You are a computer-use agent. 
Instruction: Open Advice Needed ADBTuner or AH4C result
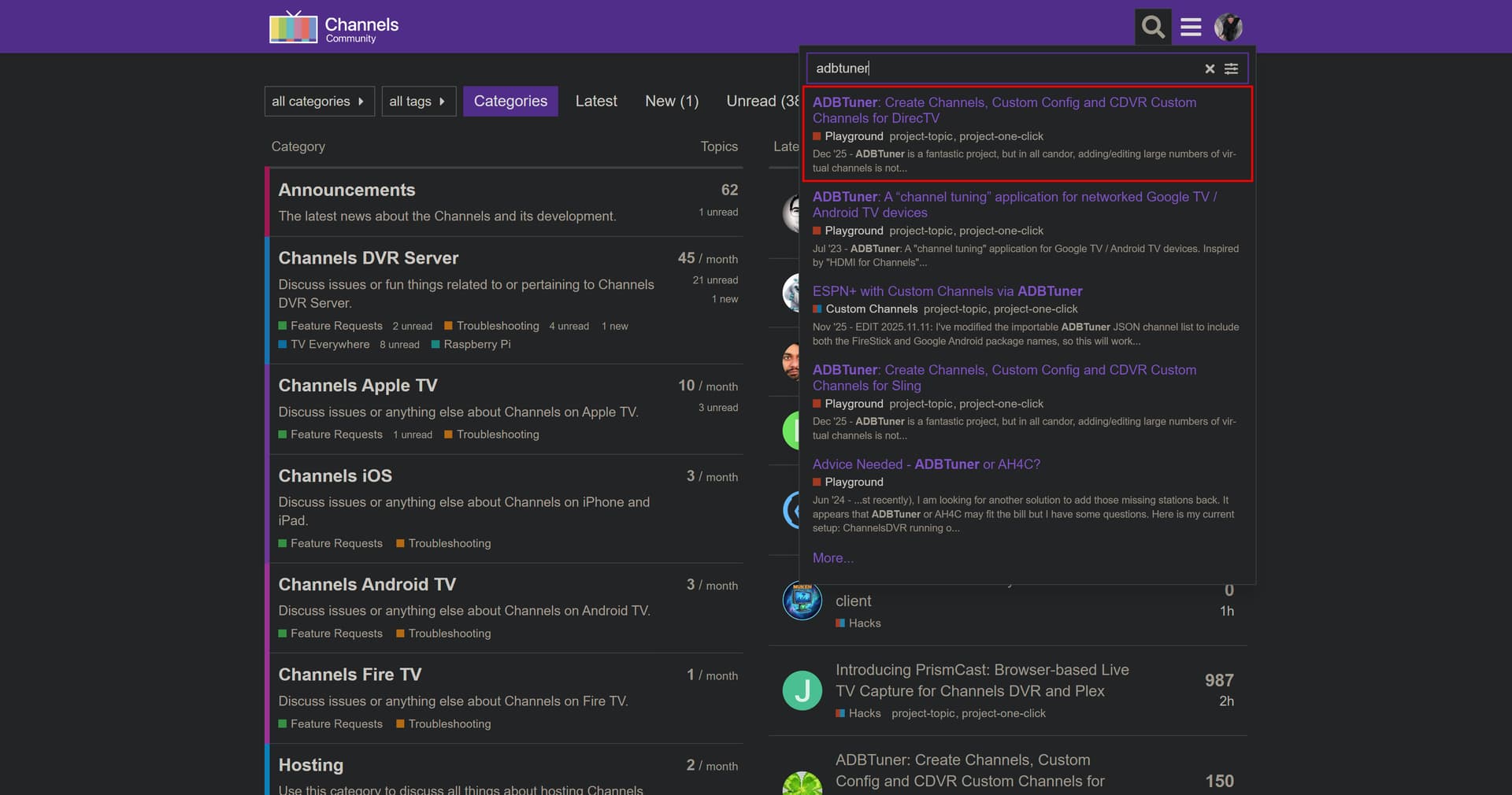[x=926, y=464]
